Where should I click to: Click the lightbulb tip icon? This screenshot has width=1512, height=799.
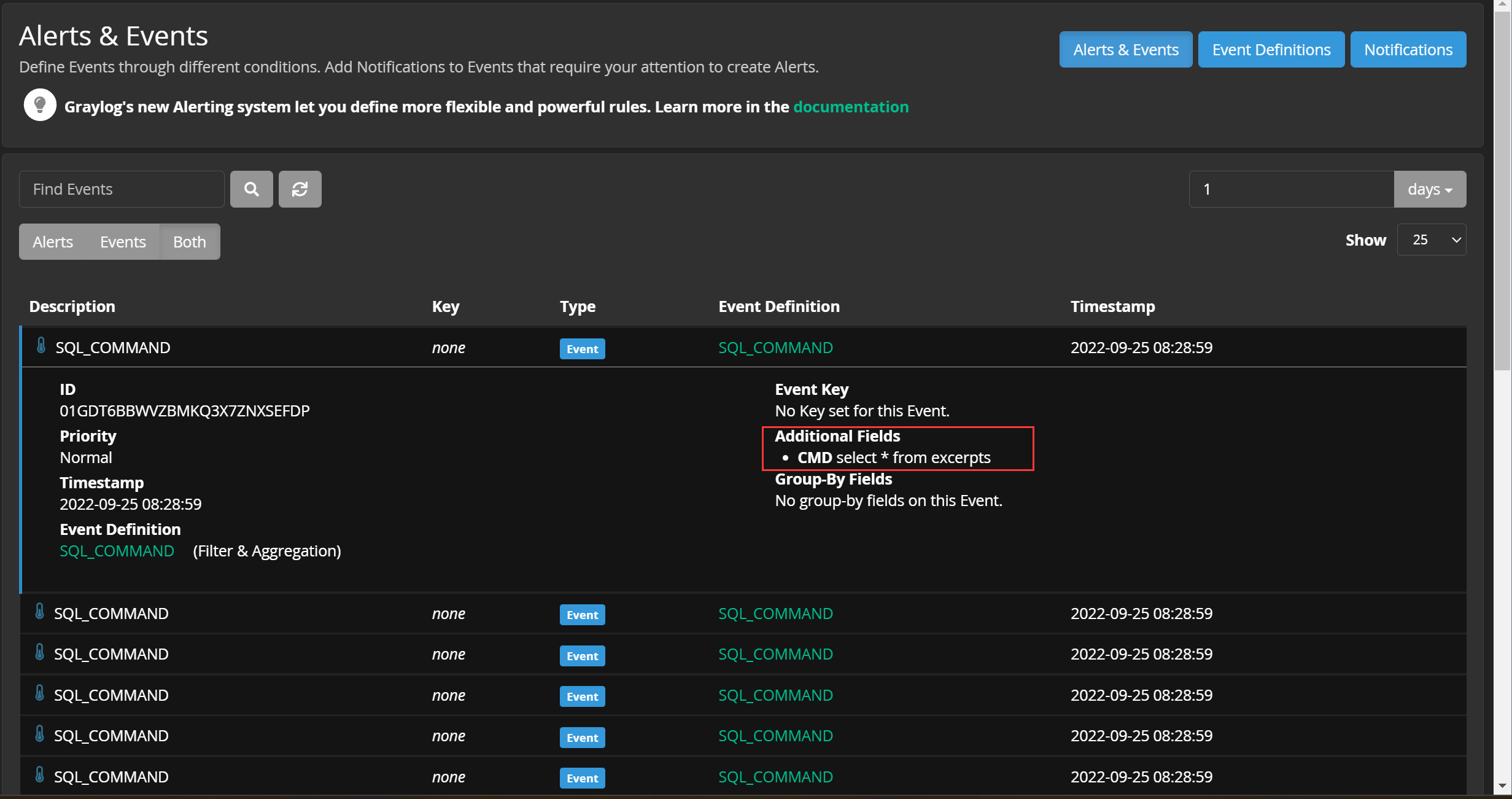40,105
